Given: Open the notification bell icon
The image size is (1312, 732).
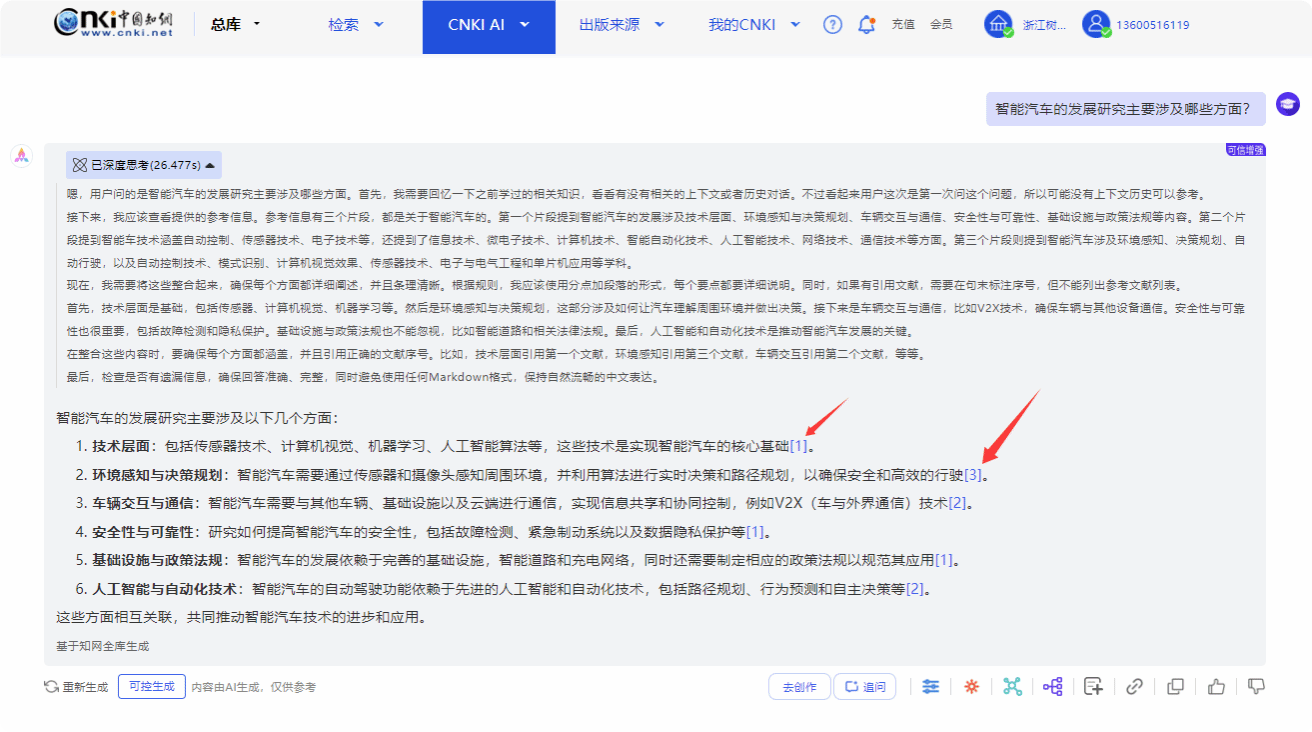Looking at the screenshot, I should pos(866,25).
